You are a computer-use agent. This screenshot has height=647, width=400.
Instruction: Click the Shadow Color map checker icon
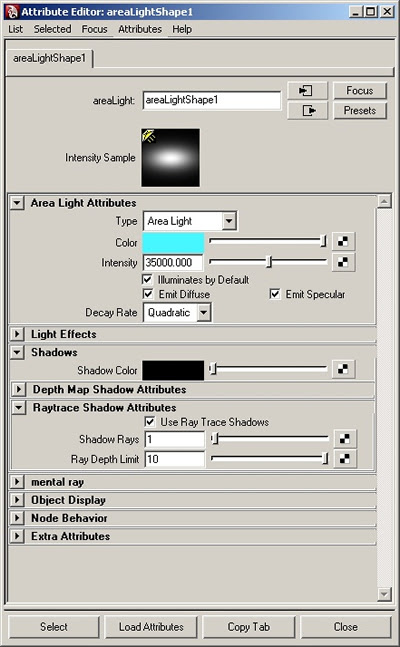point(343,369)
